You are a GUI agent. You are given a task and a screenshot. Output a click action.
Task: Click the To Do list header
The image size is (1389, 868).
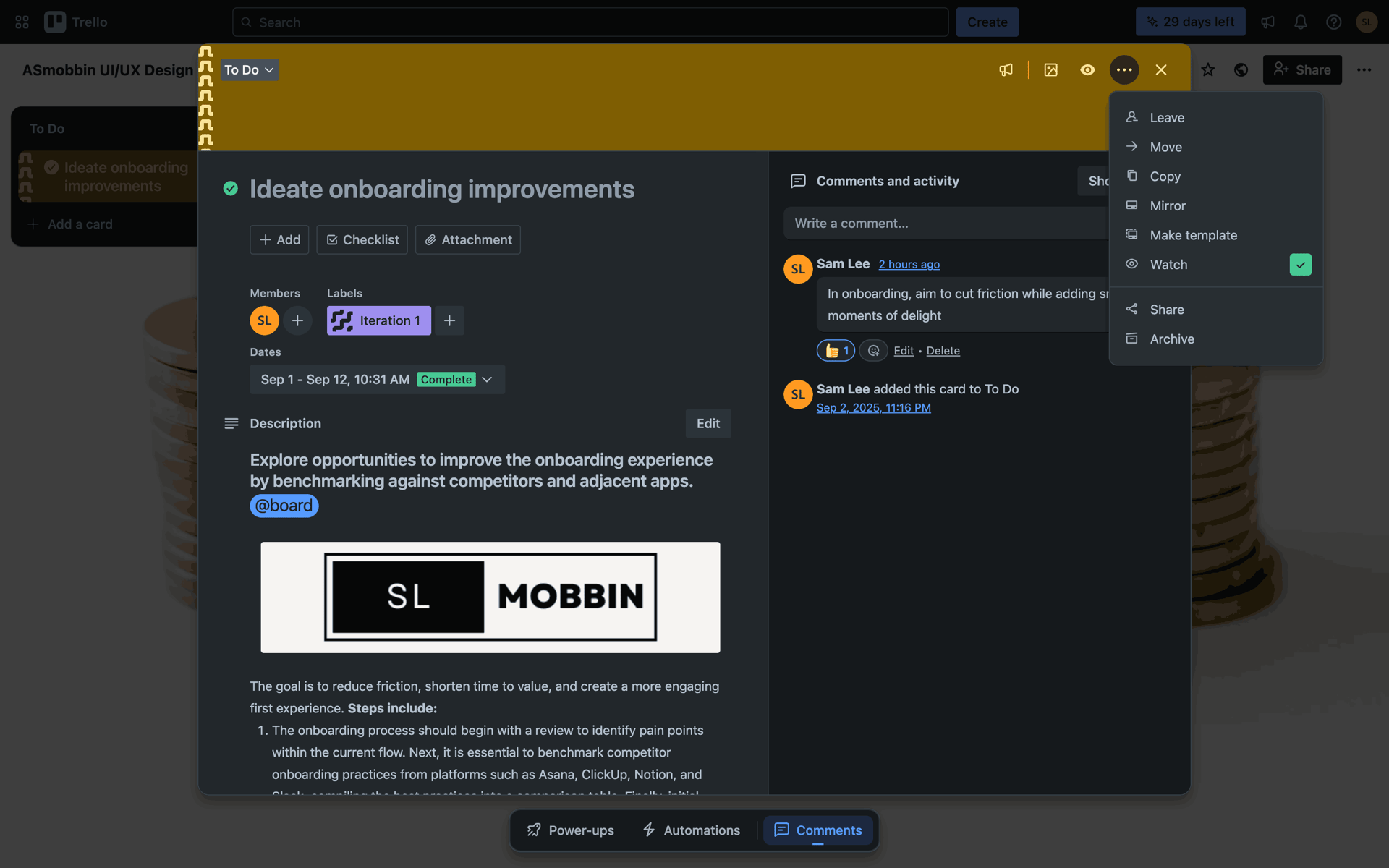47,129
